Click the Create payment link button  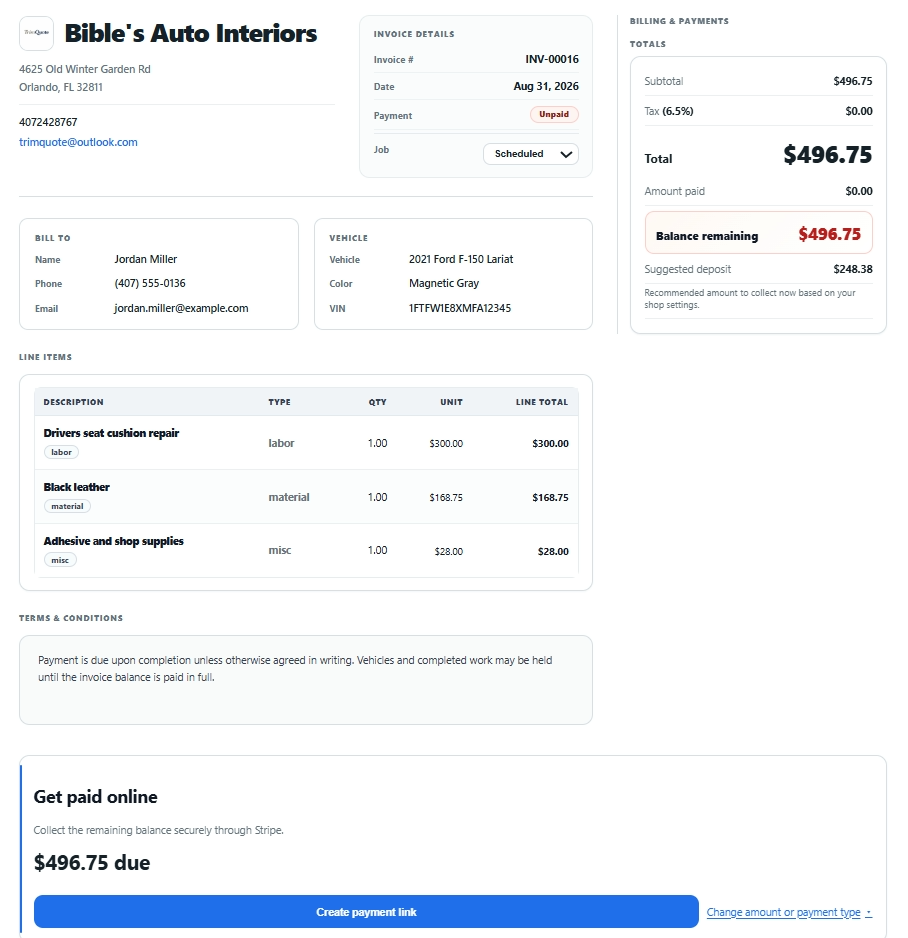tap(366, 912)
